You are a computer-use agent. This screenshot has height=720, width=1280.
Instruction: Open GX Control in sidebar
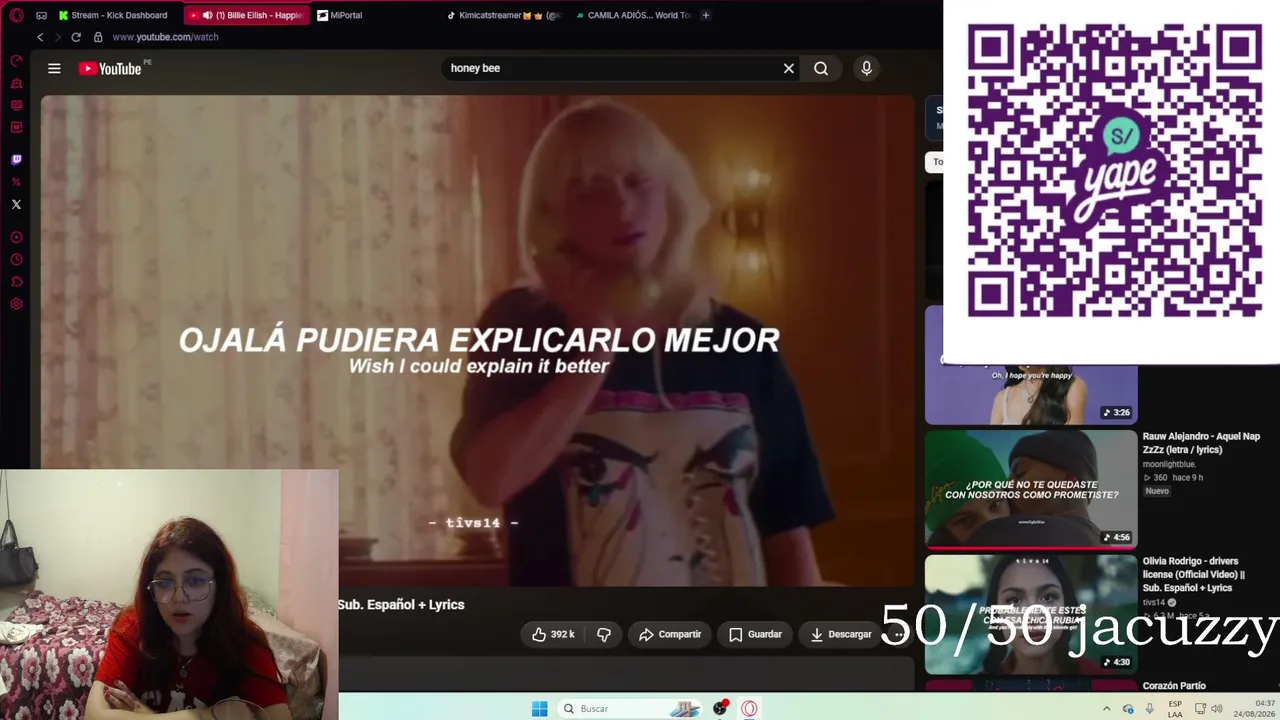[x=16, y=61]
